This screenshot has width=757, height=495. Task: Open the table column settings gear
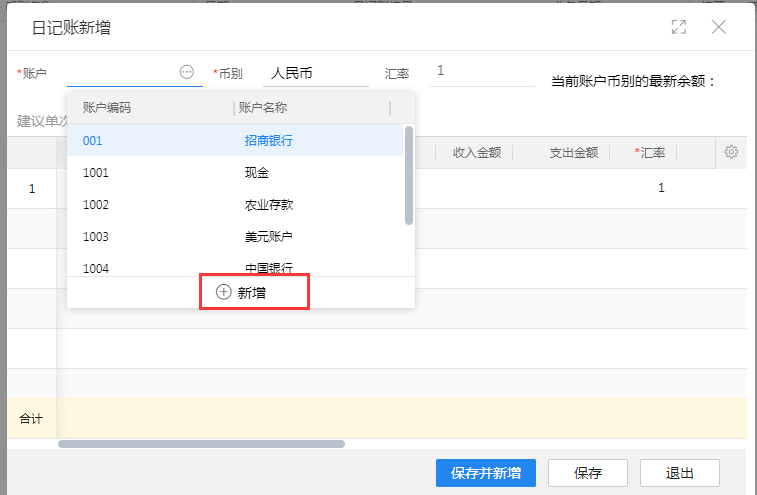(x=731, y=152)
